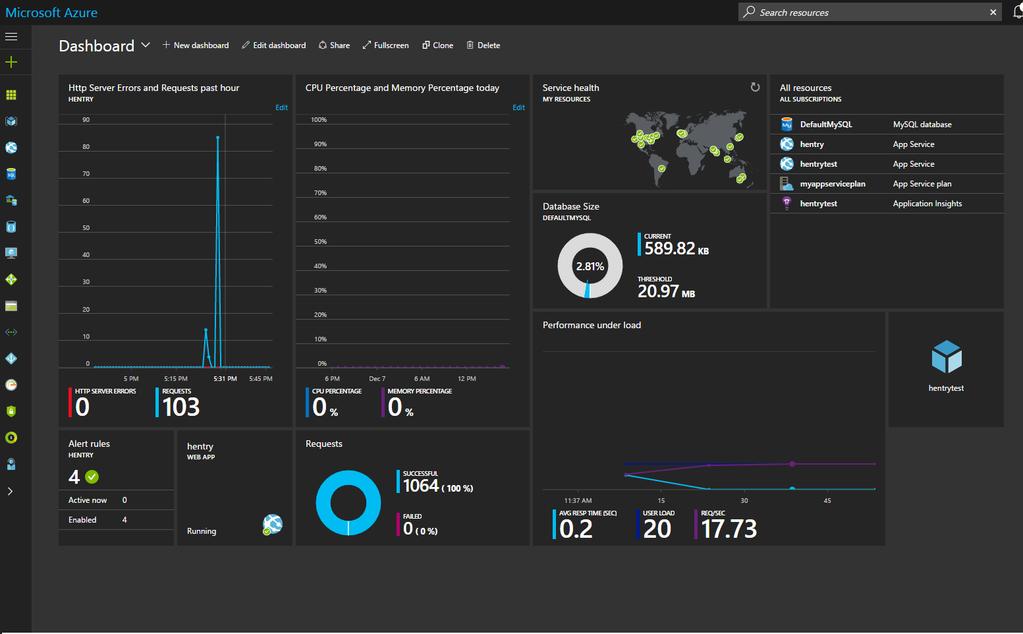Share the dashboard
1023x634 pixels.
tap(334, 45)
